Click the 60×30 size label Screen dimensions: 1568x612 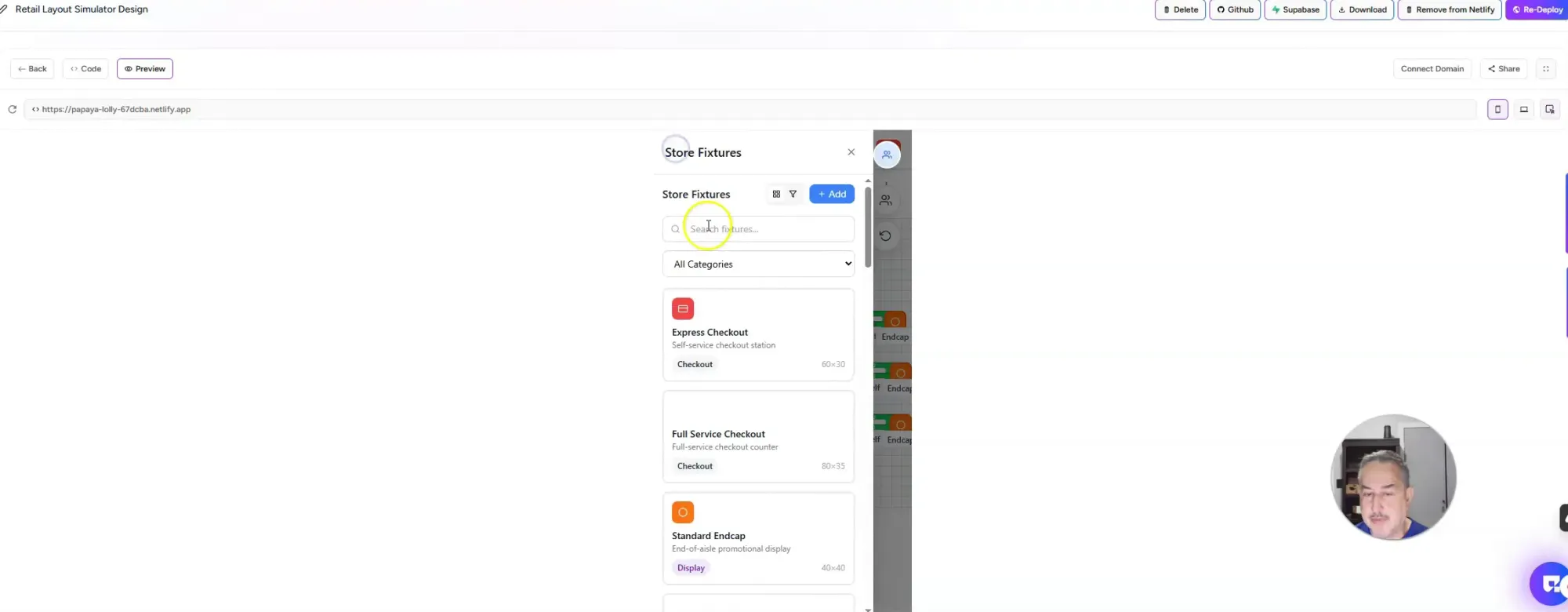pyautogui.click(x=833, y=364)
